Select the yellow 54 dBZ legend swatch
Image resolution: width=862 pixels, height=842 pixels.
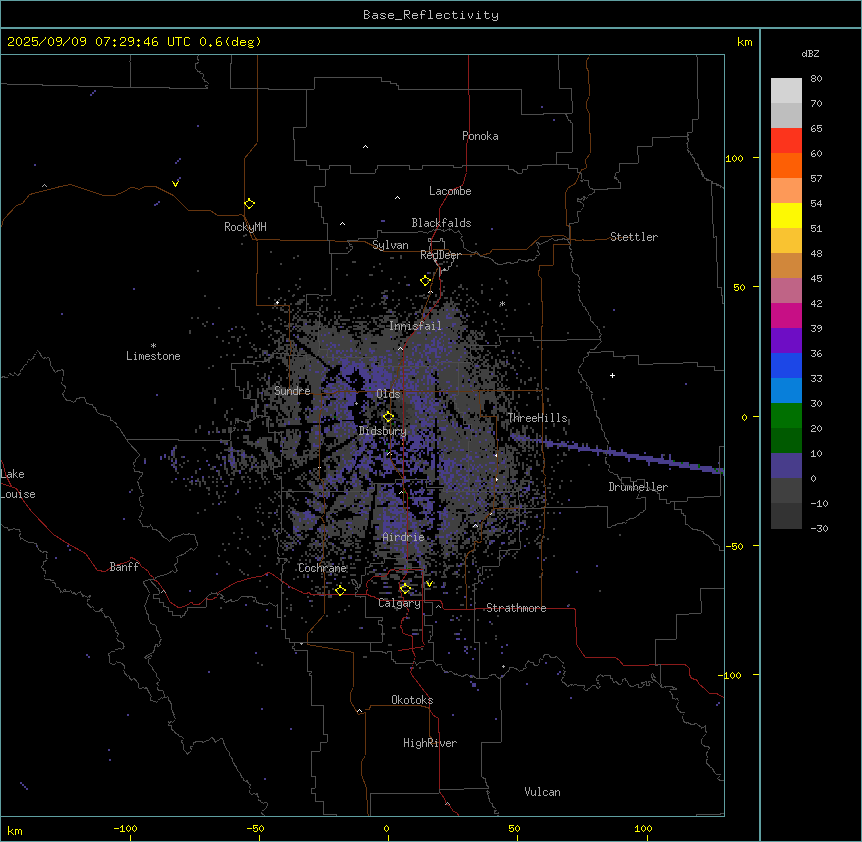(786, 215)
